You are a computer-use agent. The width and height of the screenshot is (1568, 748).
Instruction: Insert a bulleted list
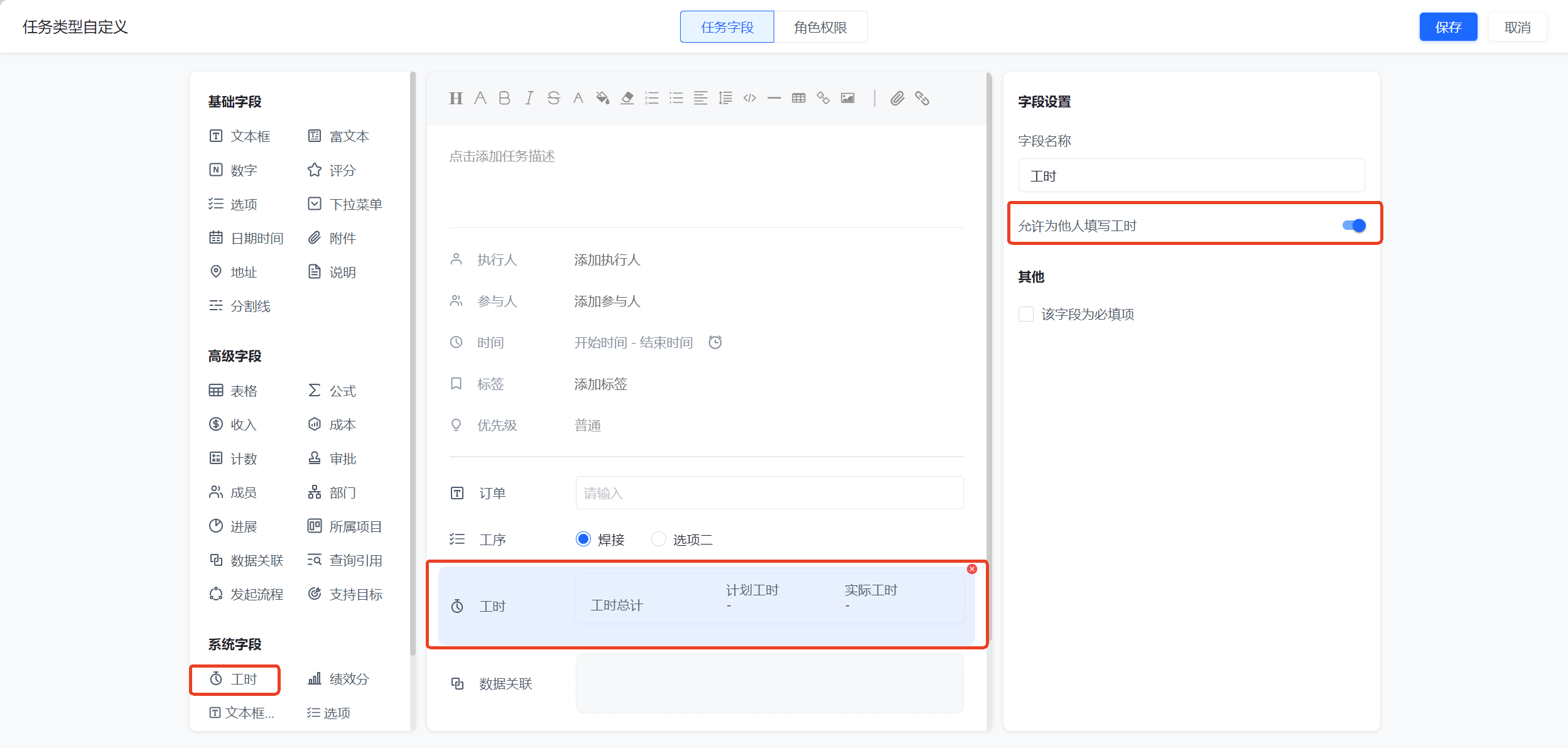676,98
